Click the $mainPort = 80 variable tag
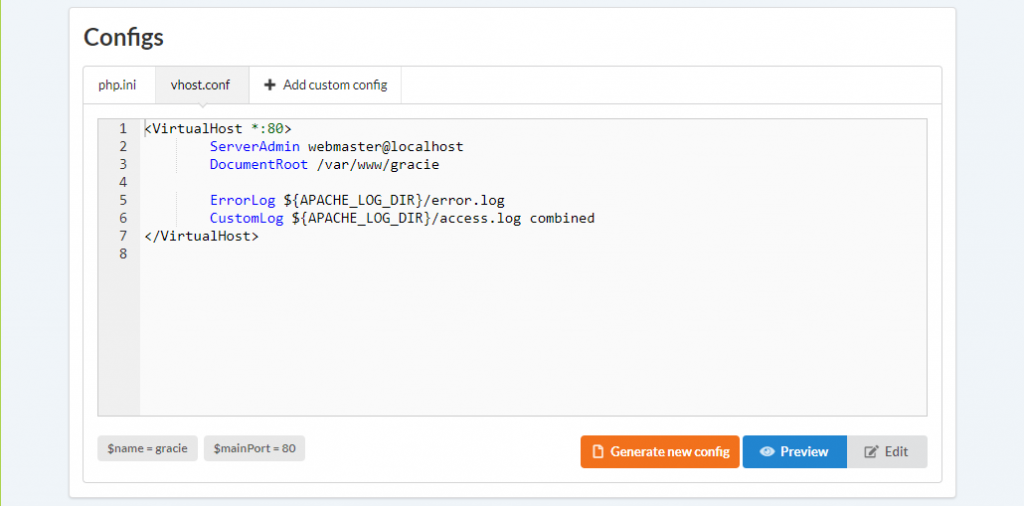1024x506 pixels. pyautogui.click(x=254, y=449)
